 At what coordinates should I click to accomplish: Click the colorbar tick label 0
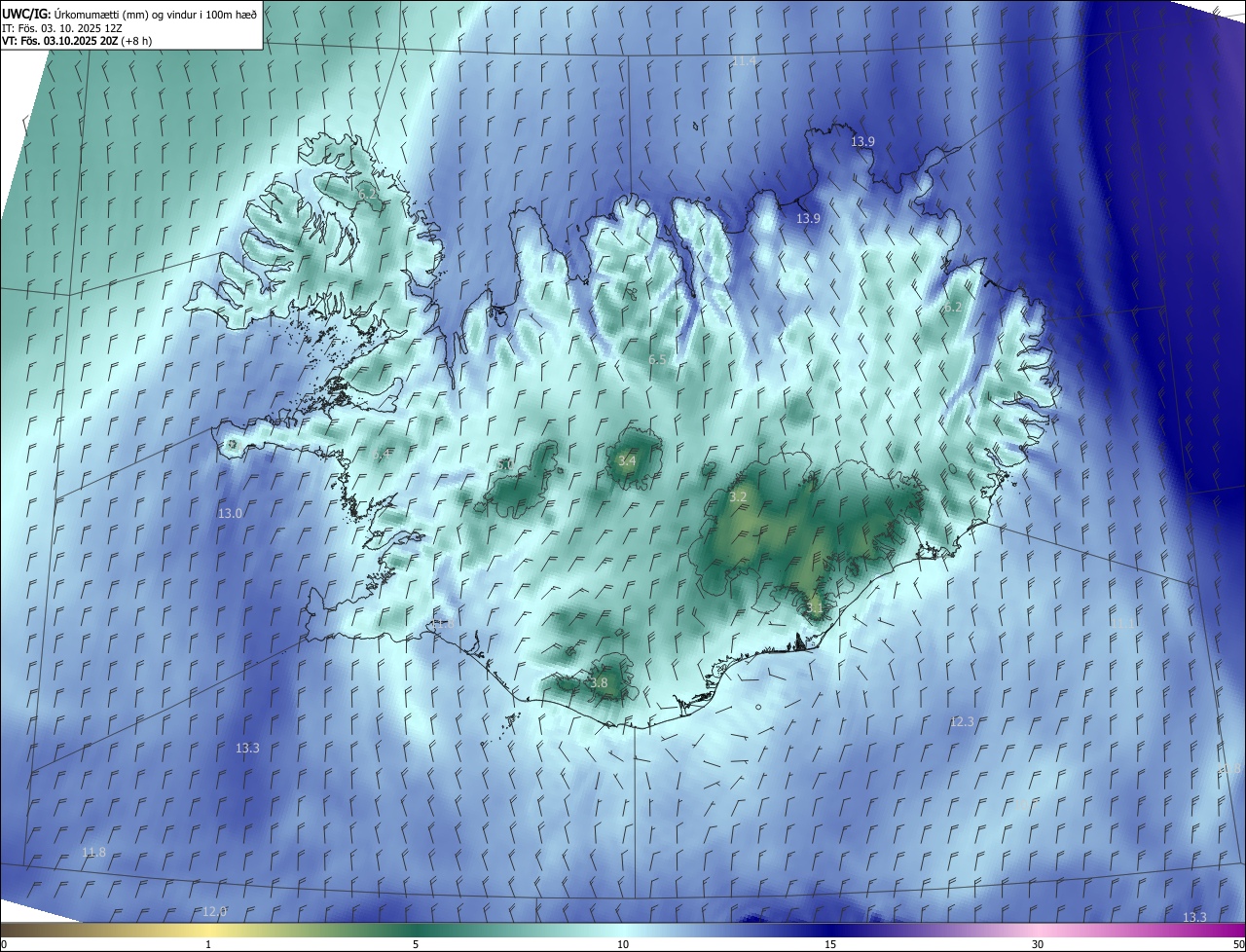tap(4, 945)
